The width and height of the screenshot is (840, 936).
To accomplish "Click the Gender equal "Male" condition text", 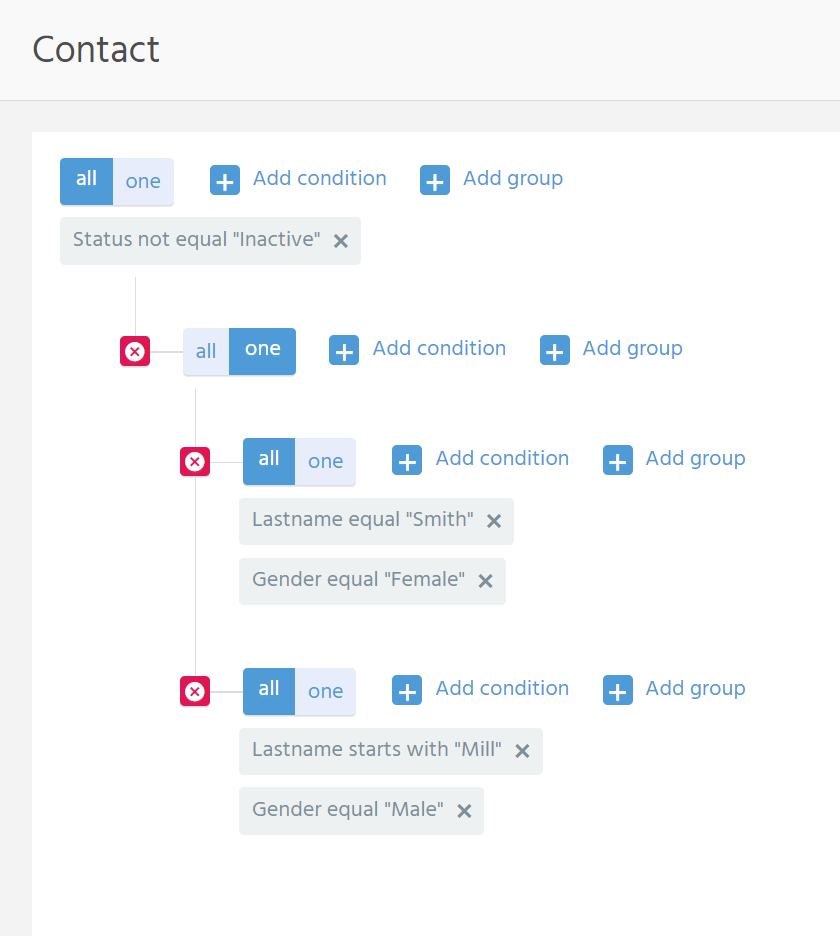I will pyautogui.click(x=348, y=810).
